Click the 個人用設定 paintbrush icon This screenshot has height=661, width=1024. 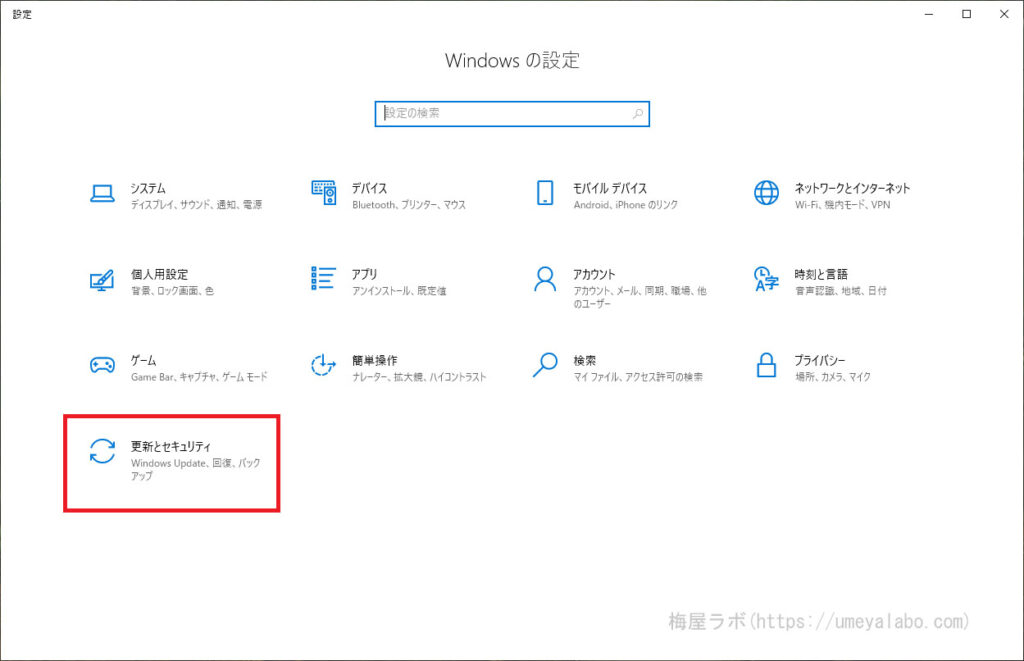click(102, 280)
